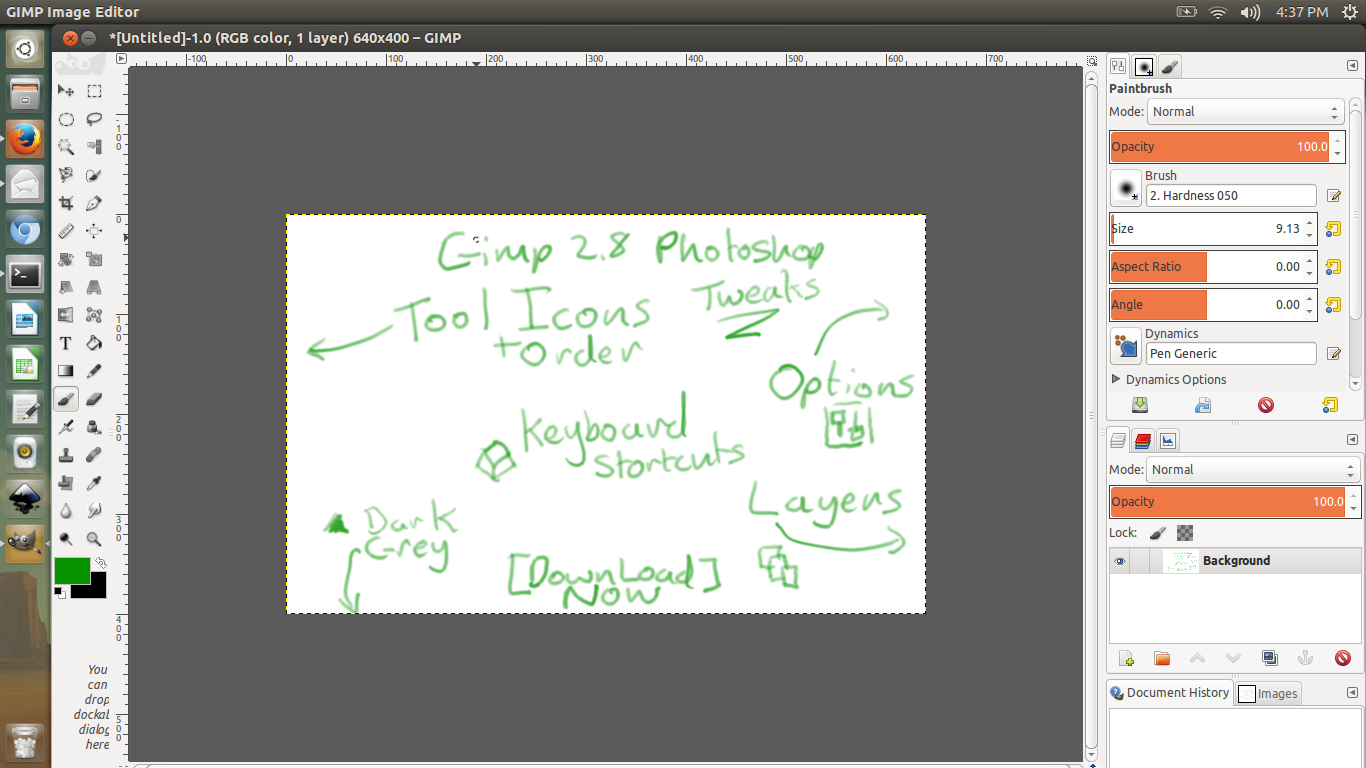Open the Layers tab
The height and width of the screenshot is (768, 1366).
tap(1119, 440)
